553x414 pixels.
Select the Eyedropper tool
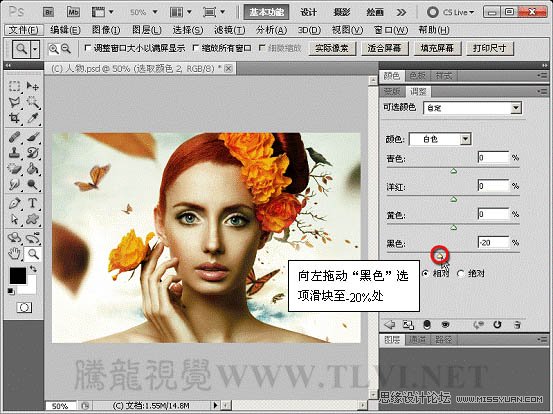coord(32,118)
